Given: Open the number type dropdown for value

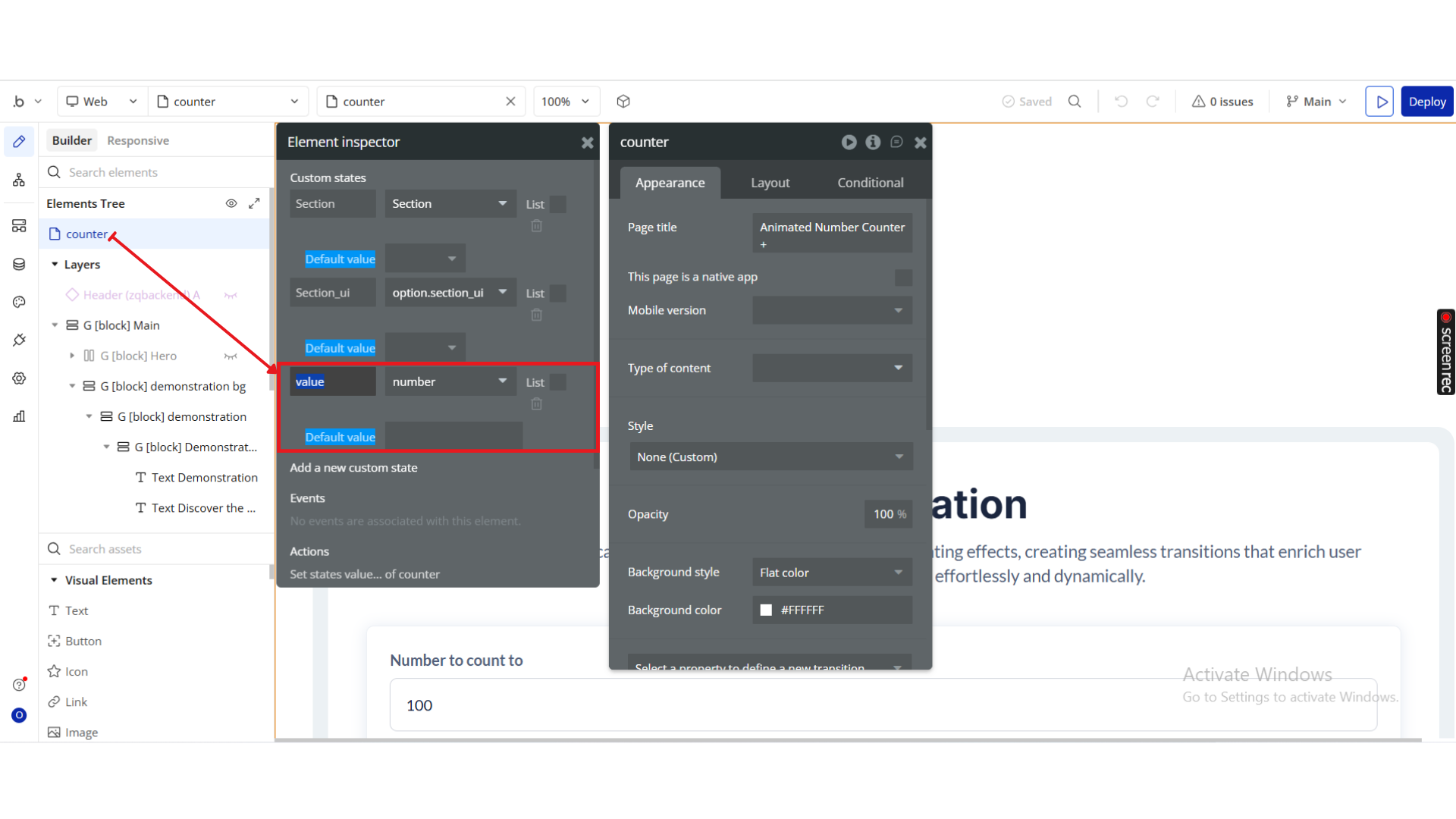Looking at the screenshot, I should coord(450,381).
